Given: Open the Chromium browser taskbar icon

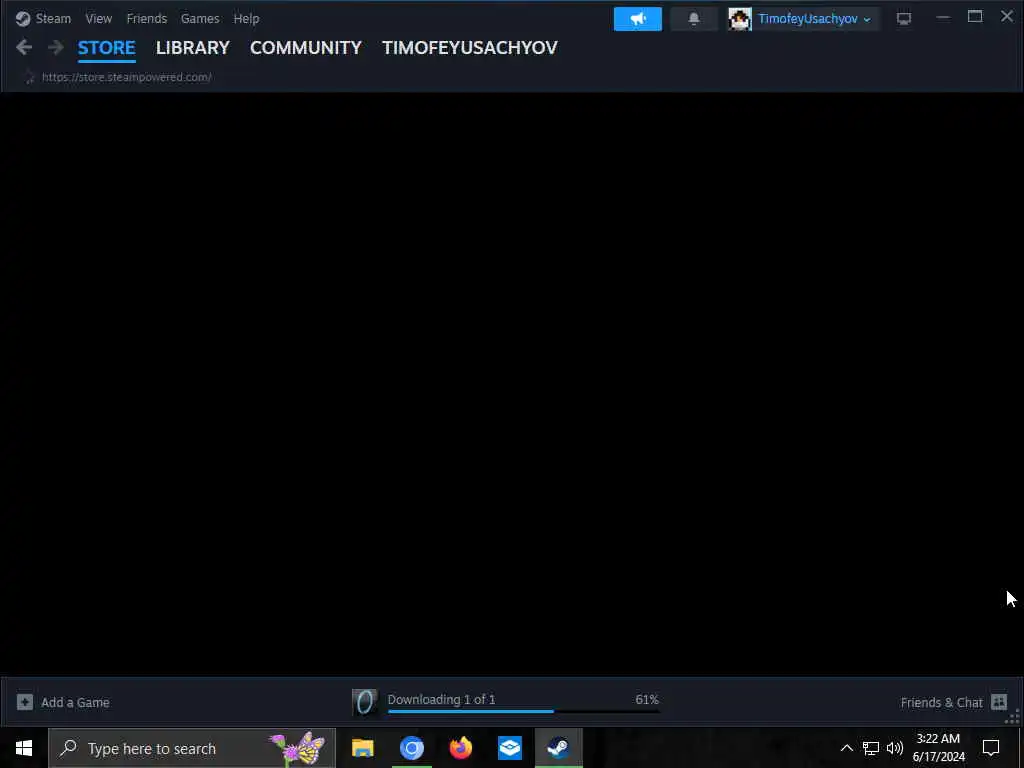Looking at the screenshot, I should pyautogui.click(x=412, y=748).
